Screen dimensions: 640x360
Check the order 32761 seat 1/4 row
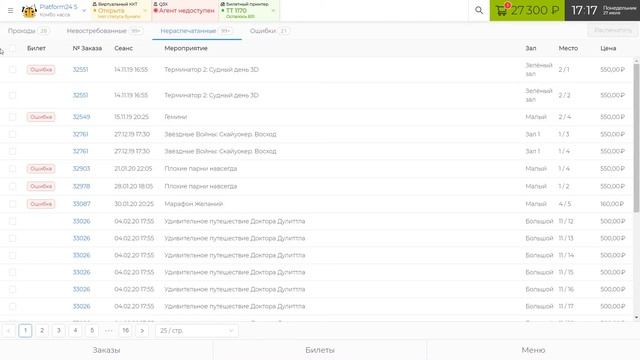click(13, 151)
